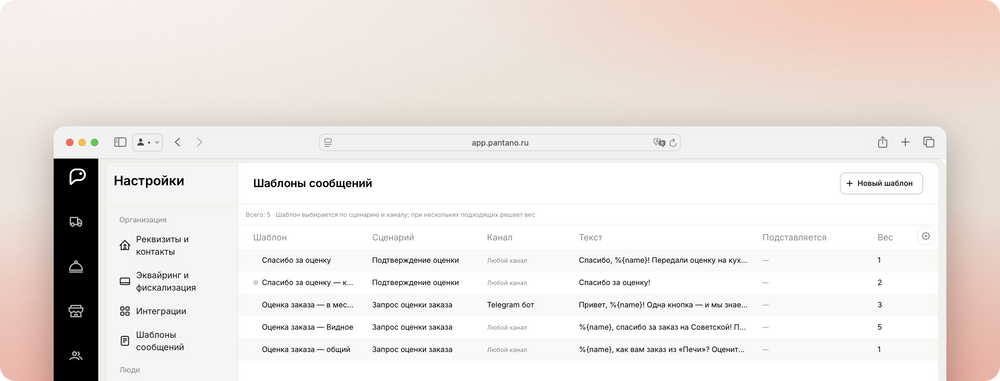Open the template row starting Спасибо за оценку — к…
1000x381 pixels.
pyautogui.click(x=307, y=282)
